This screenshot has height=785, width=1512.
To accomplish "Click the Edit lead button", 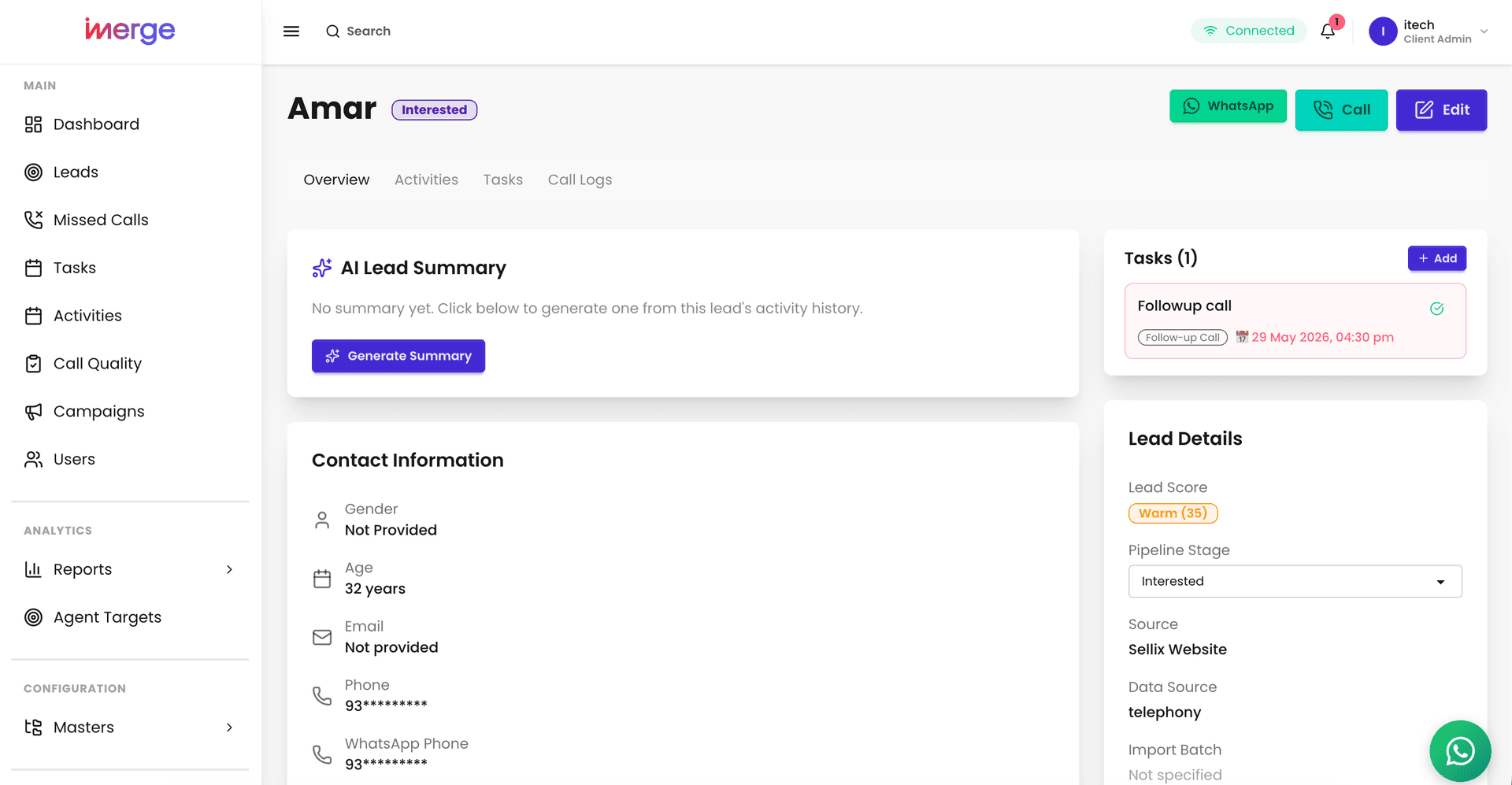I will coord(1441,110).
